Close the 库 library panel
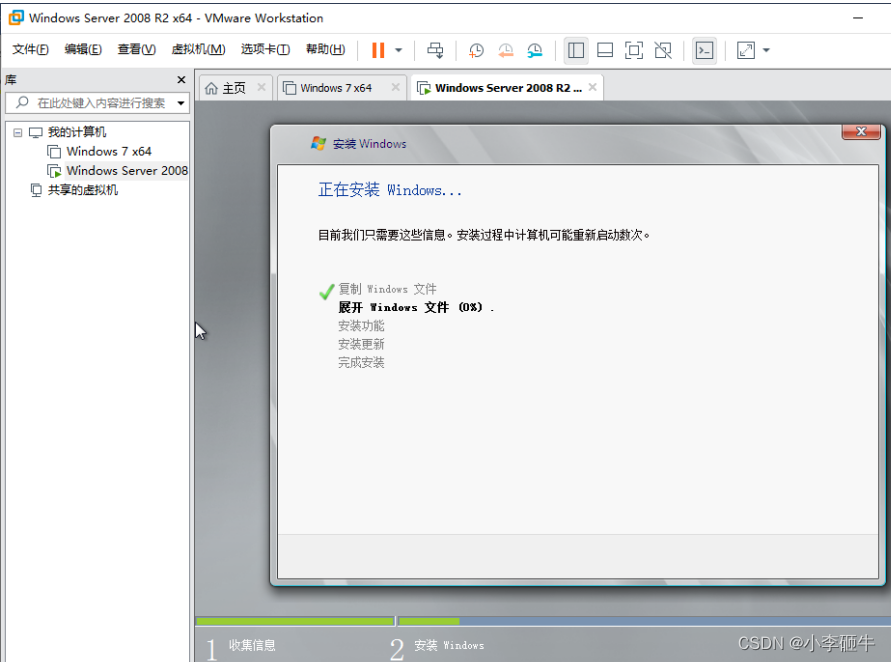Viewport: 891px width, 662px height. click(181, 80)
